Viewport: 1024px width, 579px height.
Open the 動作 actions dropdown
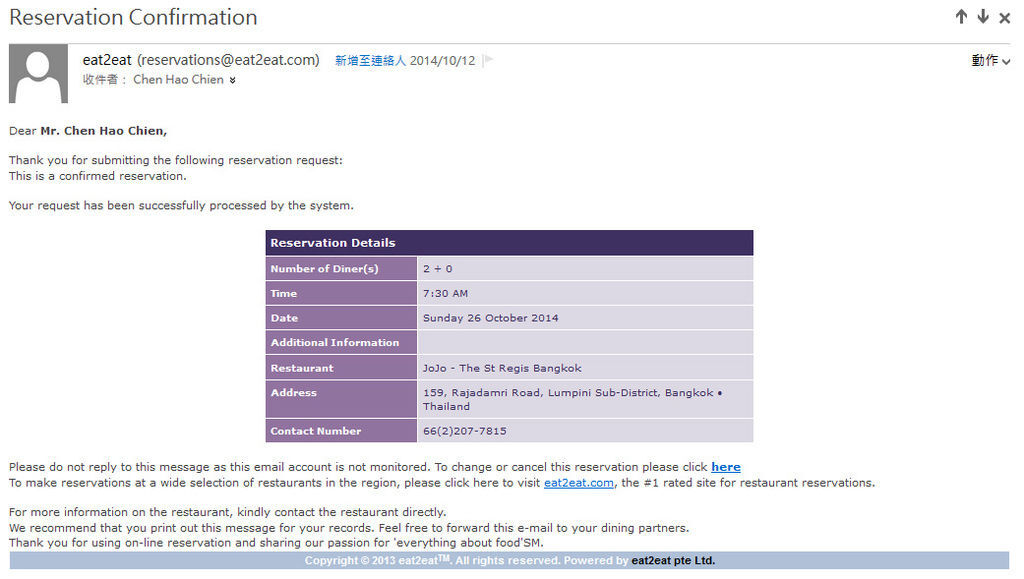(x=991, y=61)
